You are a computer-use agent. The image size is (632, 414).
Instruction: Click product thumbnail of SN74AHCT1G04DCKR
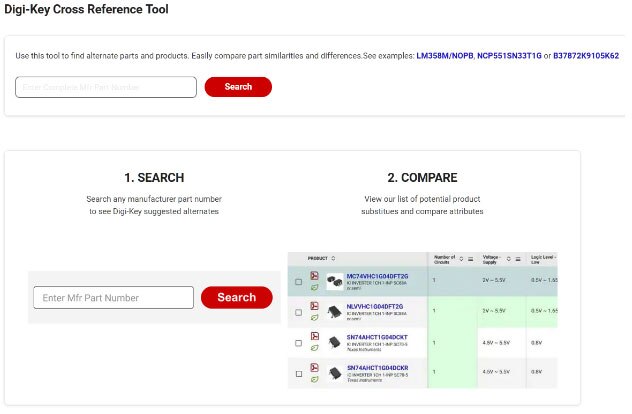(335, 373)
